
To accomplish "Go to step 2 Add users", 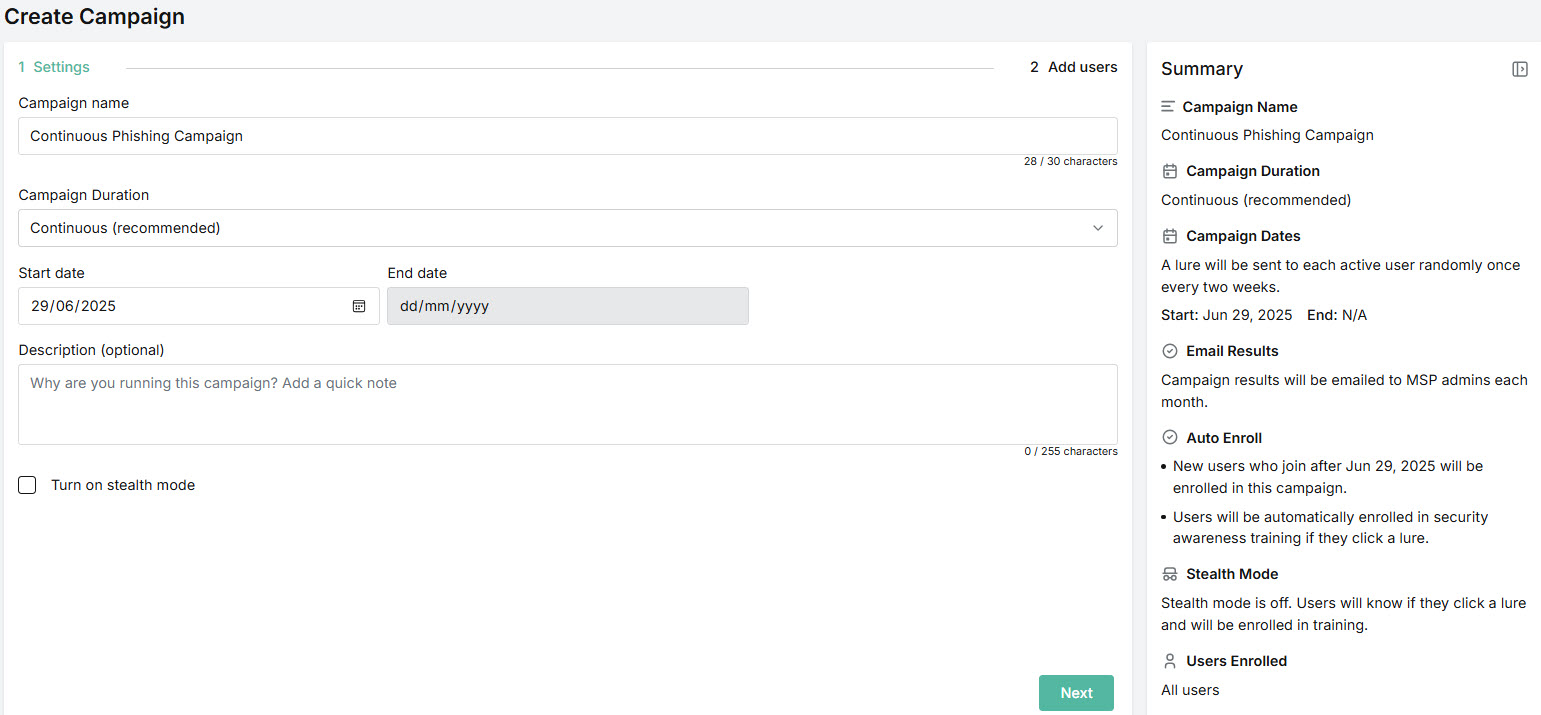I will [x=1074, y=67].
